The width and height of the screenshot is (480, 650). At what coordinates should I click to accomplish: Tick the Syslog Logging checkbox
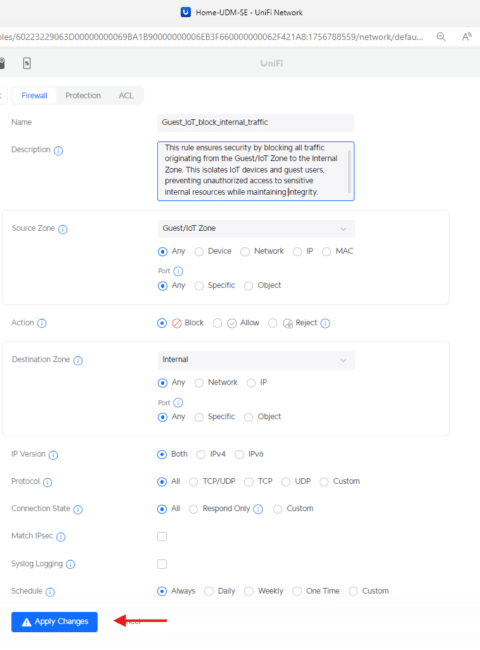click(162, 564)
